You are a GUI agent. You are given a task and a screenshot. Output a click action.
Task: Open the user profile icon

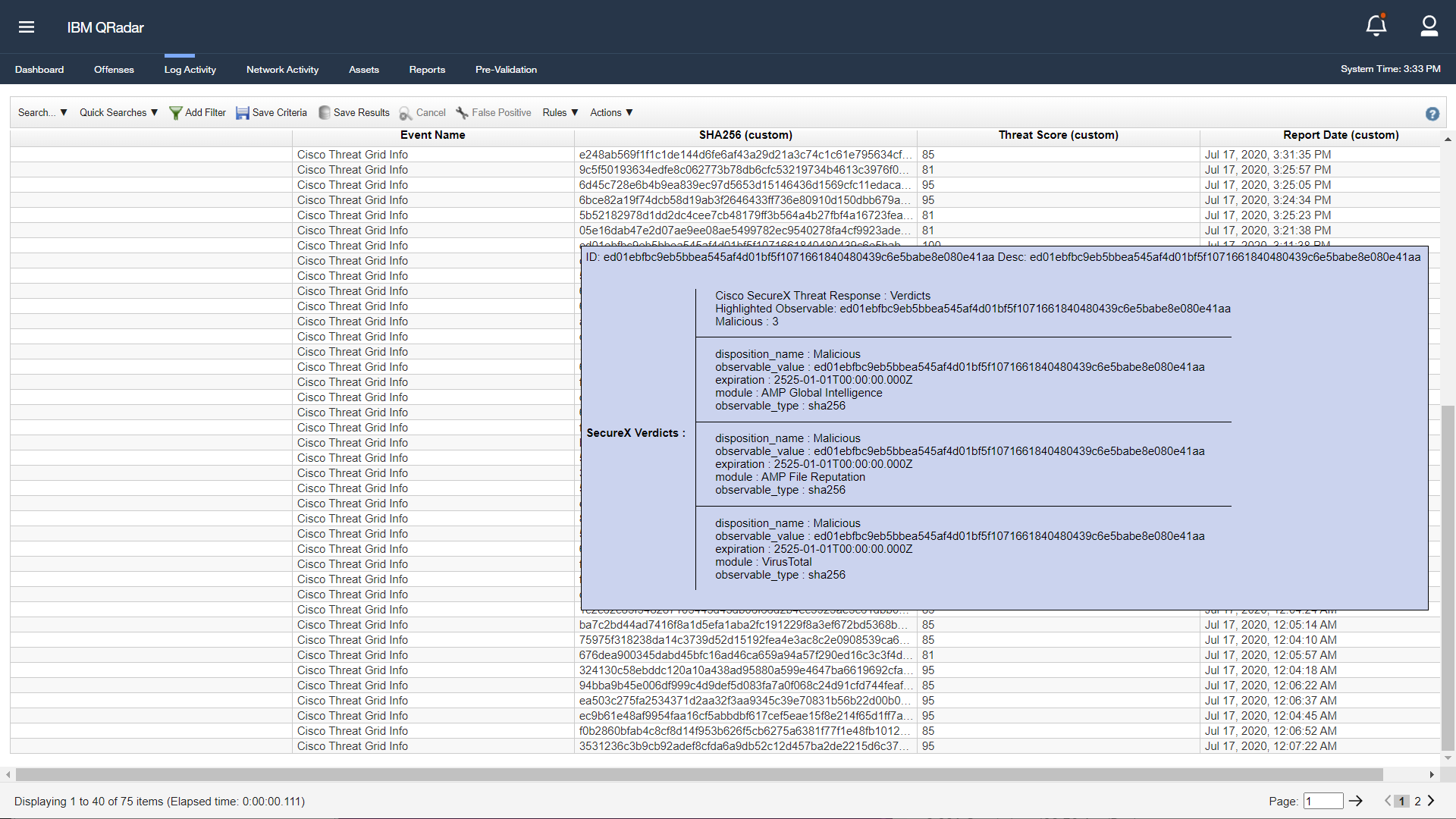pyautogui.click(x=1429, y=27)
